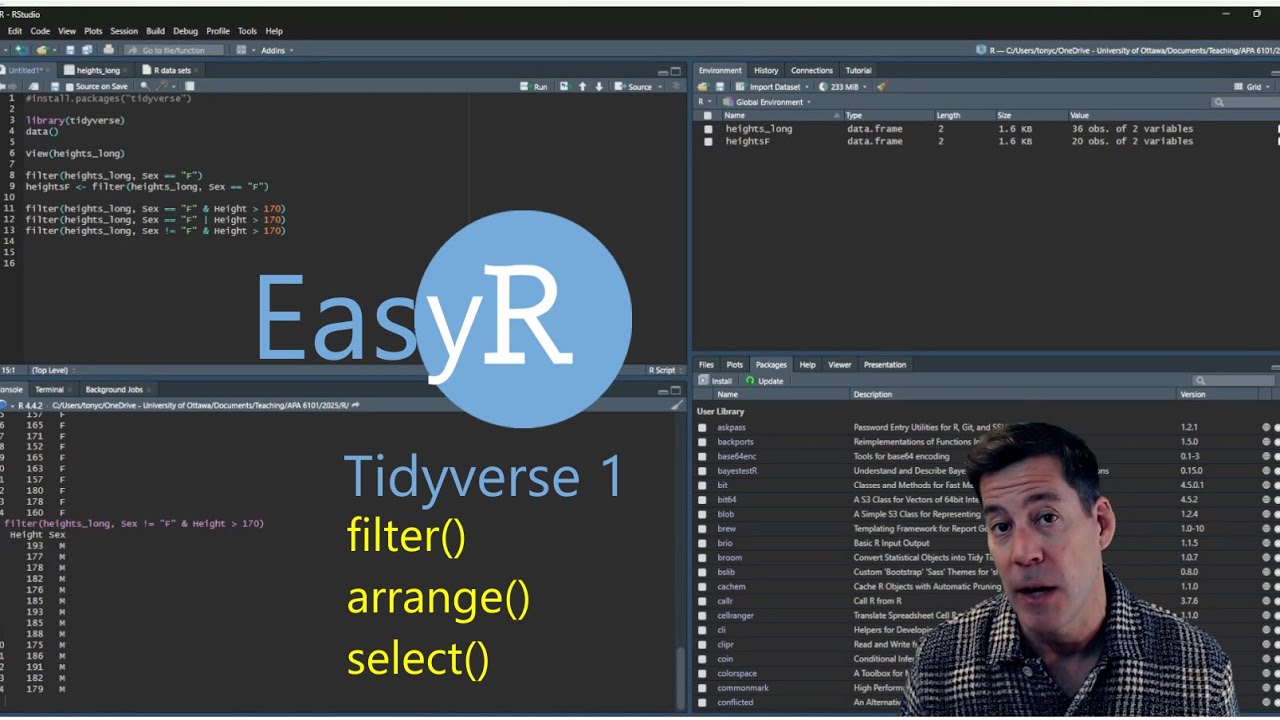Load workspace using Environment folder icon
1280x720 pixels.
[702, 87]
